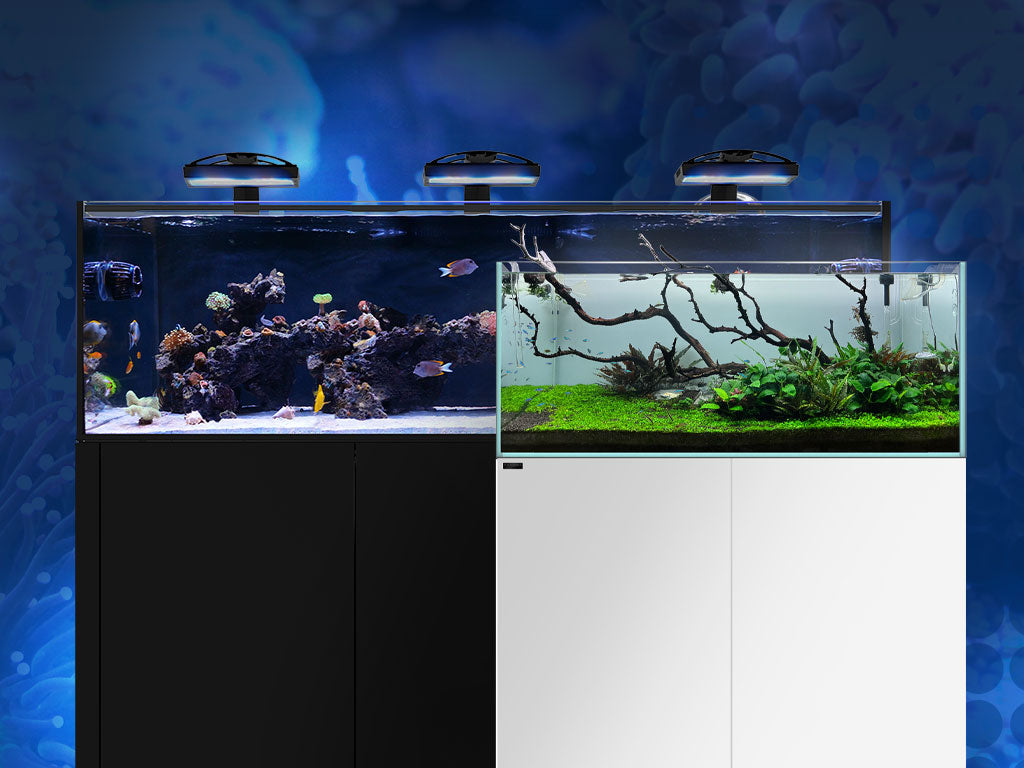1024x768 pixels.
Task: Click the green mushroom coral on the rock
Action: coord(322,299)
